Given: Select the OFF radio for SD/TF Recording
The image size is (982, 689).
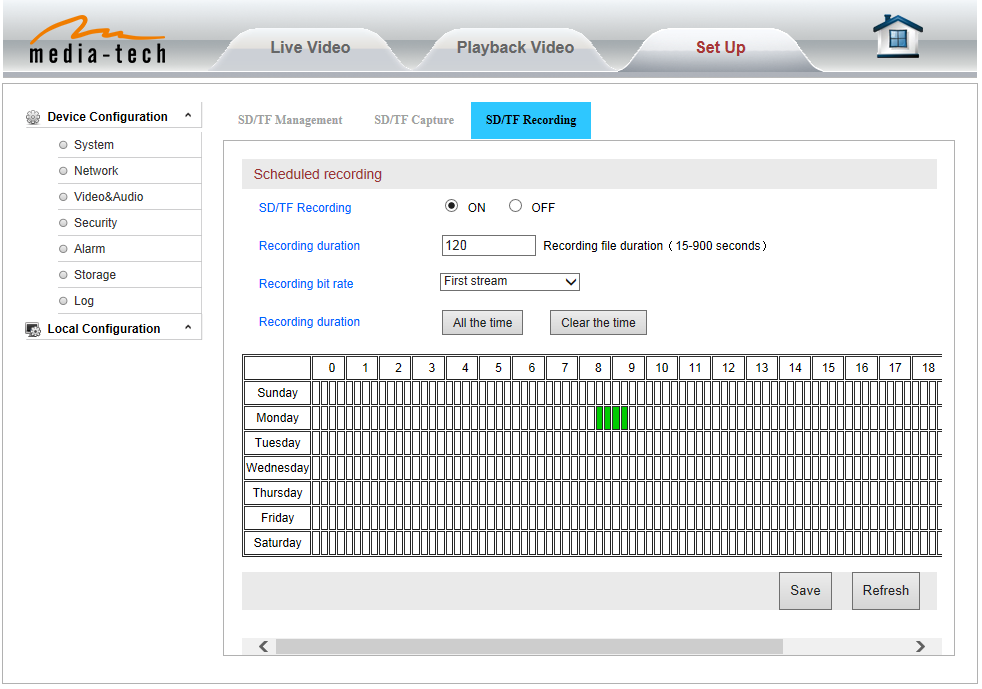Looking at the screenshot, I should tap(515, 205).
